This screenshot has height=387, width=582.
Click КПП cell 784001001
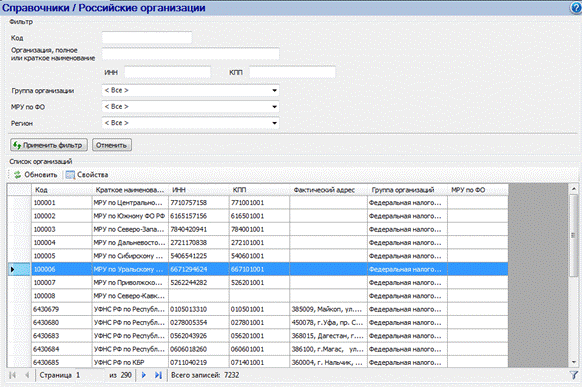(259, 229)
